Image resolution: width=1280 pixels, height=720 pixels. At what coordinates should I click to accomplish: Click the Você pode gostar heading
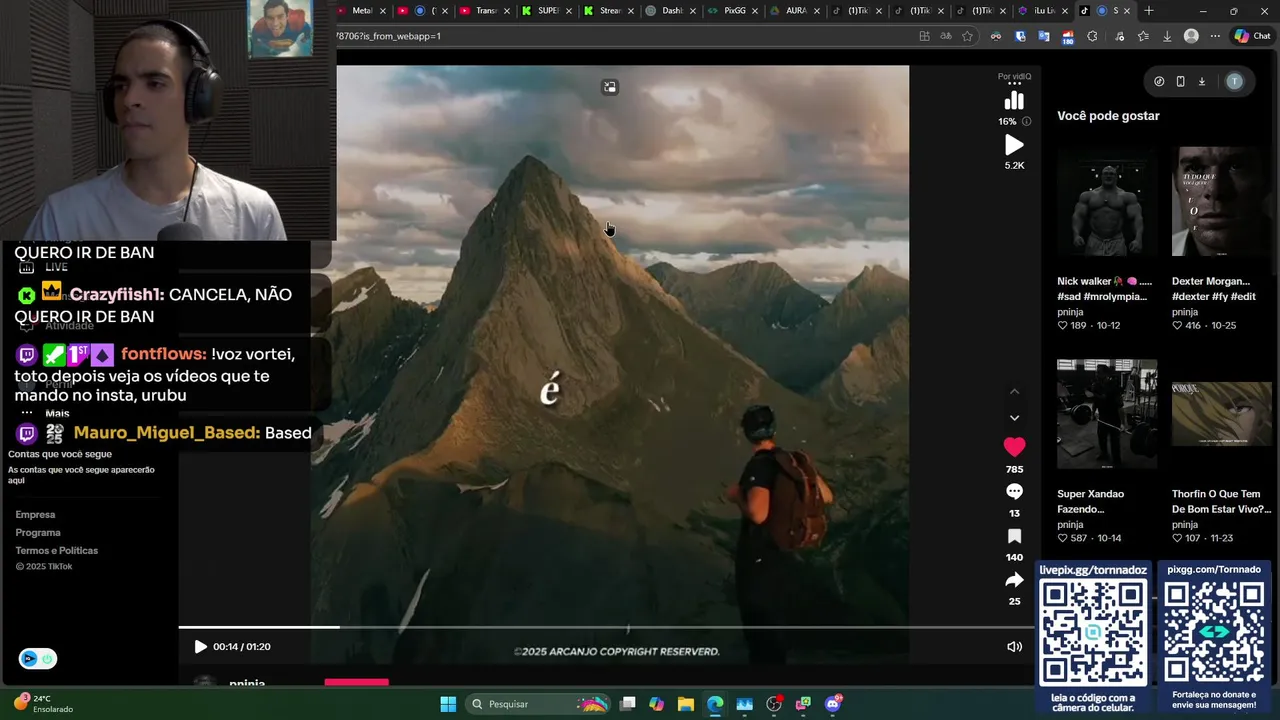tap(1108, 116)
